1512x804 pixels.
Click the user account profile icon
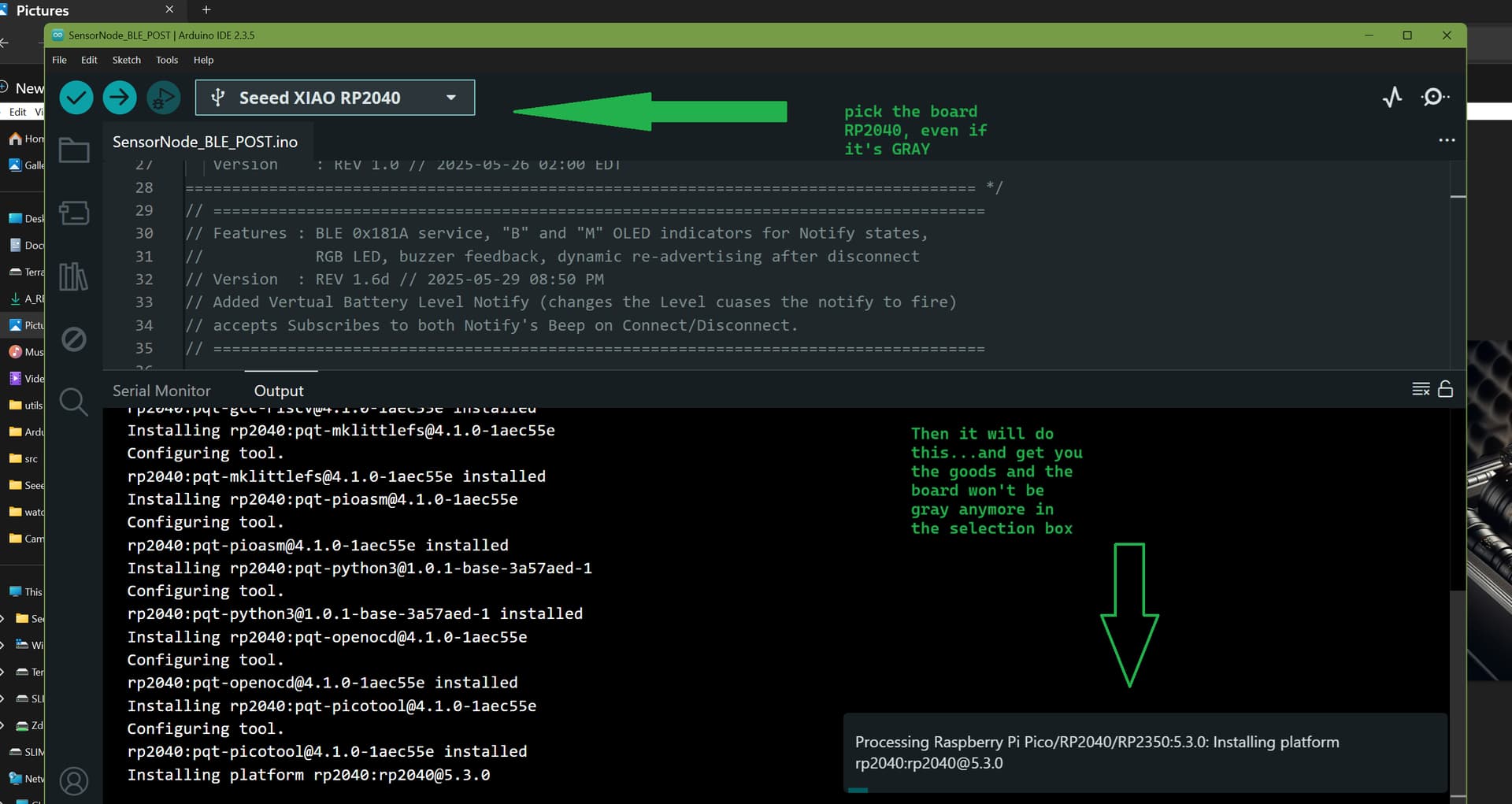(x=74, y=781)
